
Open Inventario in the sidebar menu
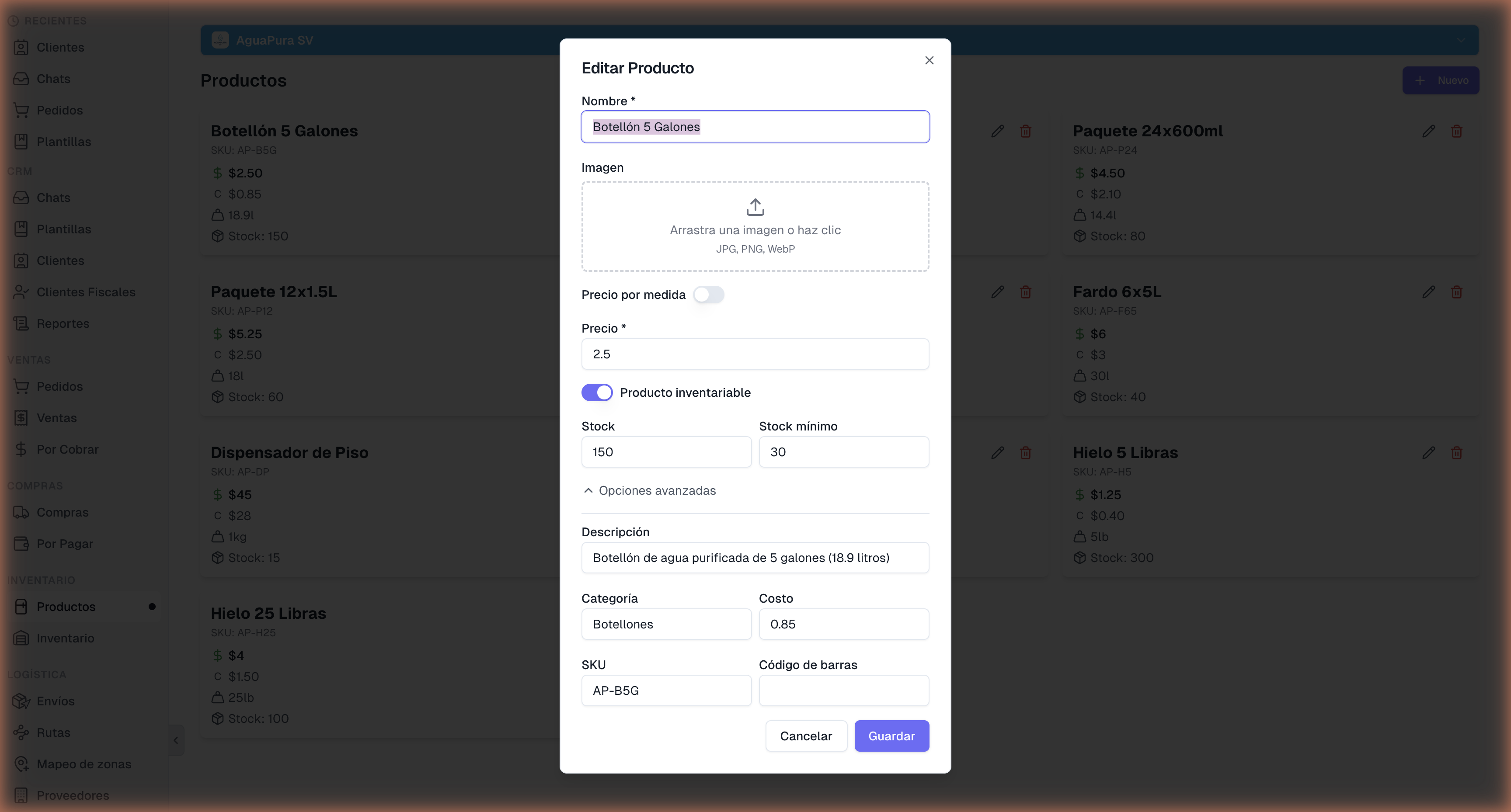(65, 638)
